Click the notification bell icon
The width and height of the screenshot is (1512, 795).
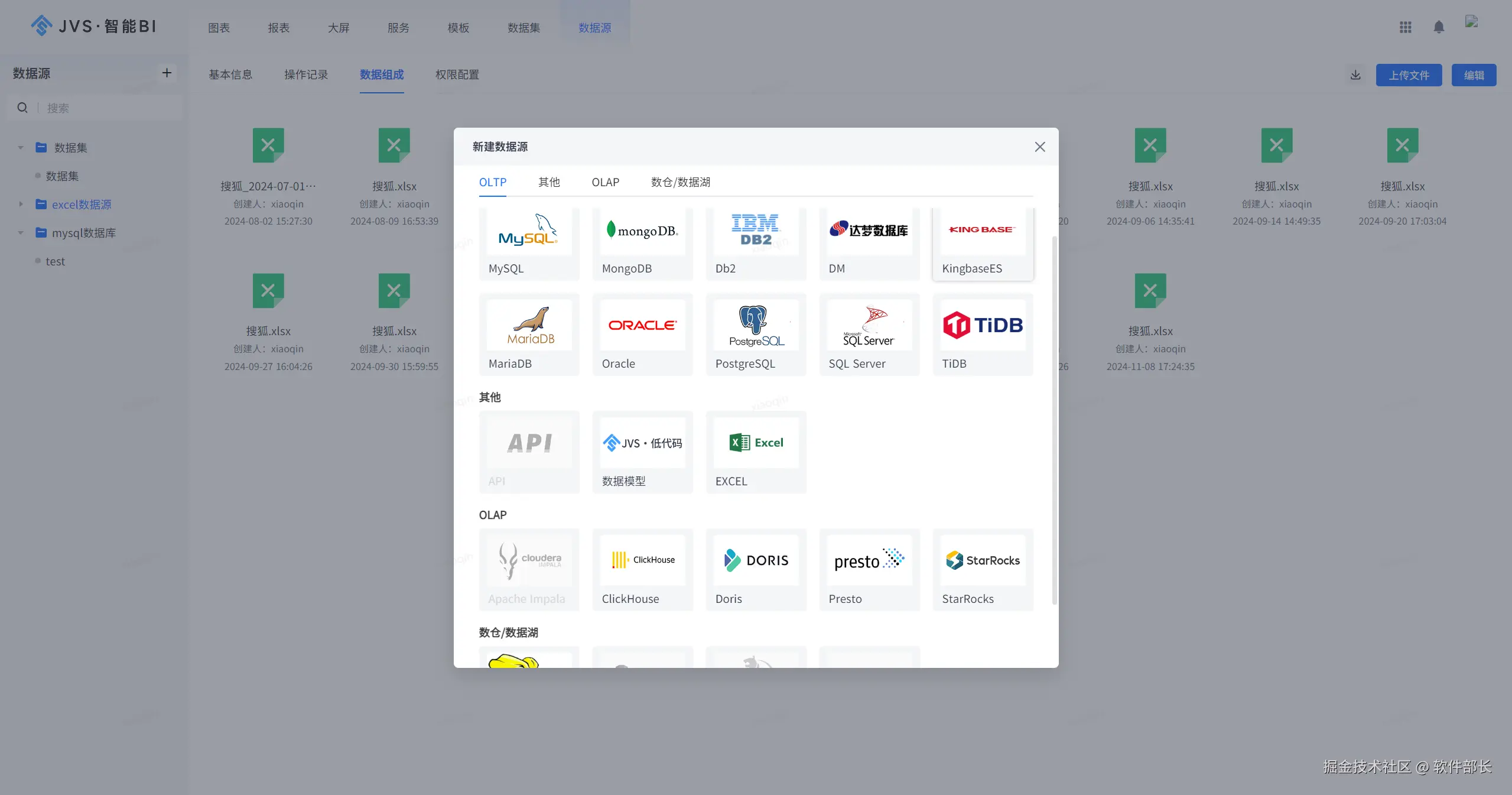(x=1439, y=27)
